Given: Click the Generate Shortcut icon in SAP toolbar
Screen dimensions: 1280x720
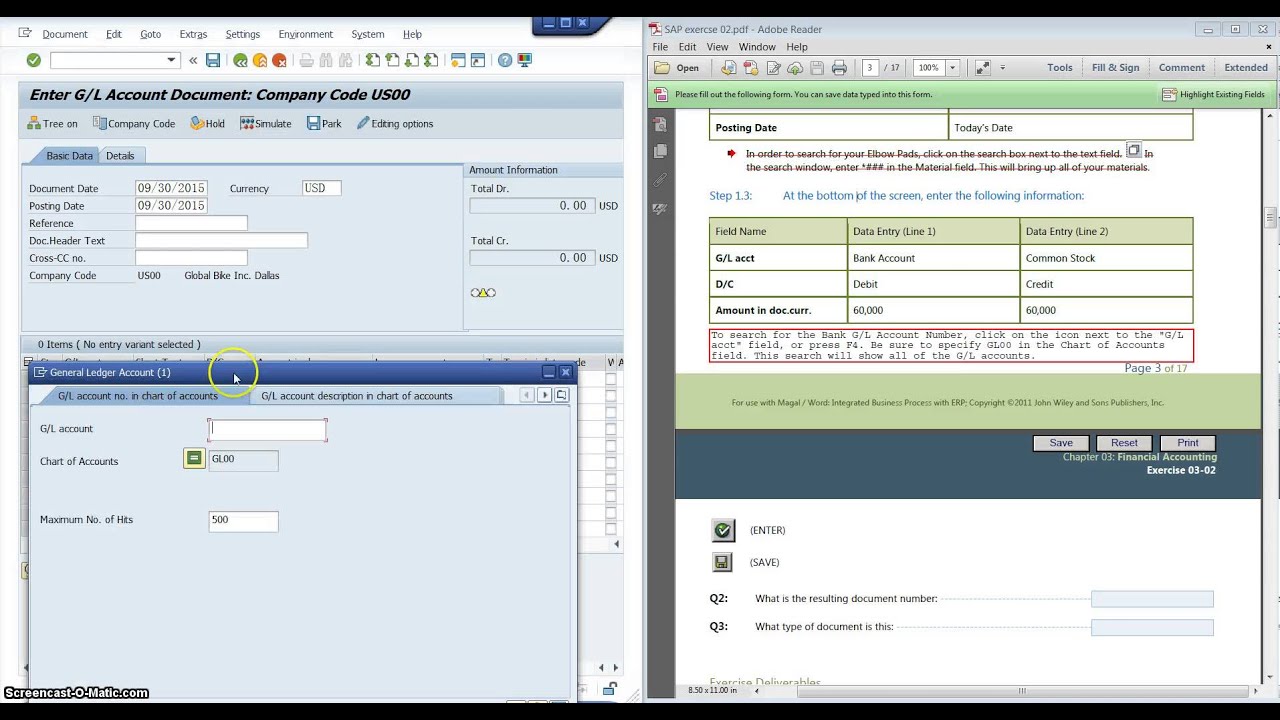Looking at the screenshot, I should [477, 61].
